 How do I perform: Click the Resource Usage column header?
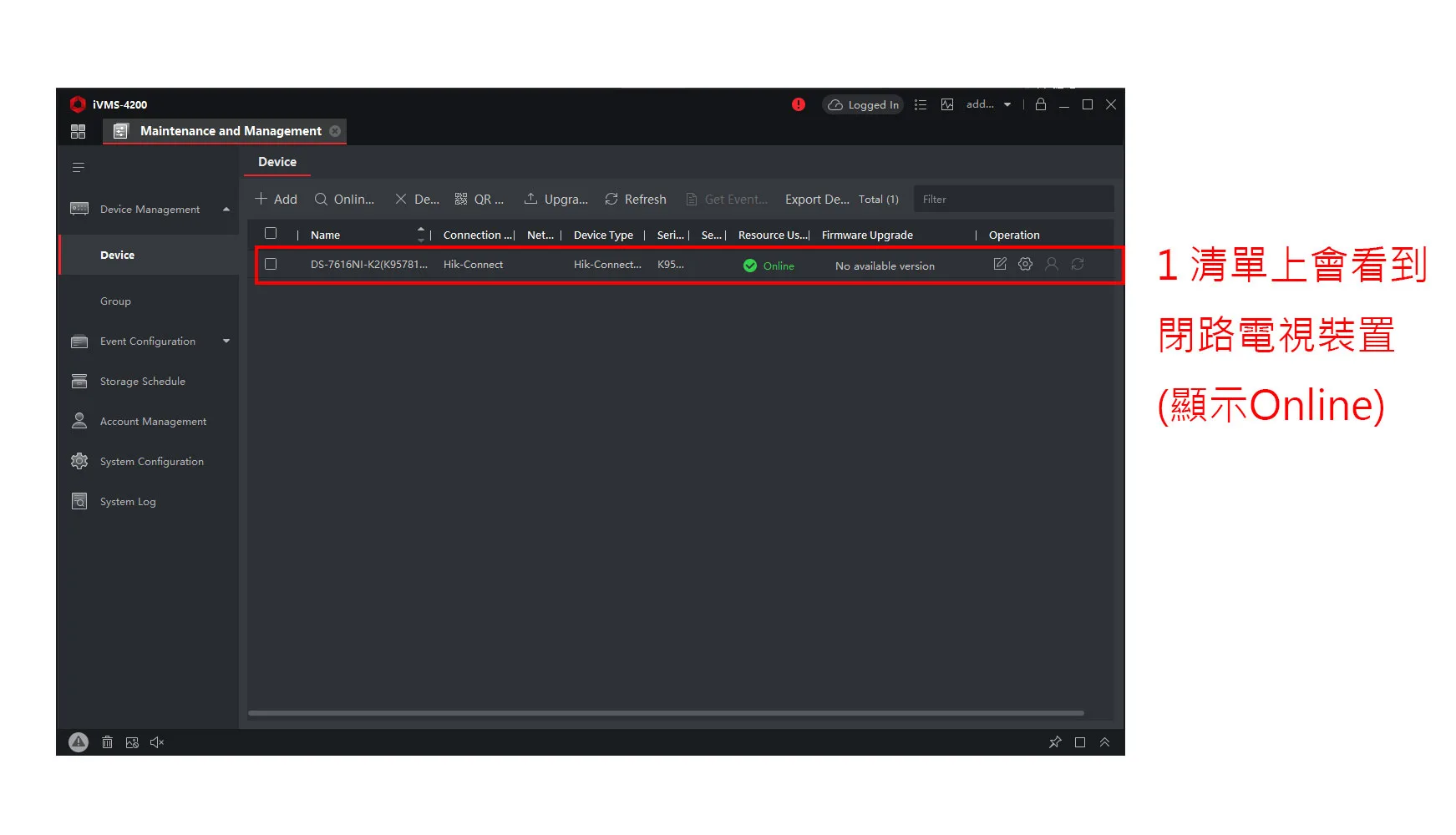pyautogui.click(x=774, y=235)
